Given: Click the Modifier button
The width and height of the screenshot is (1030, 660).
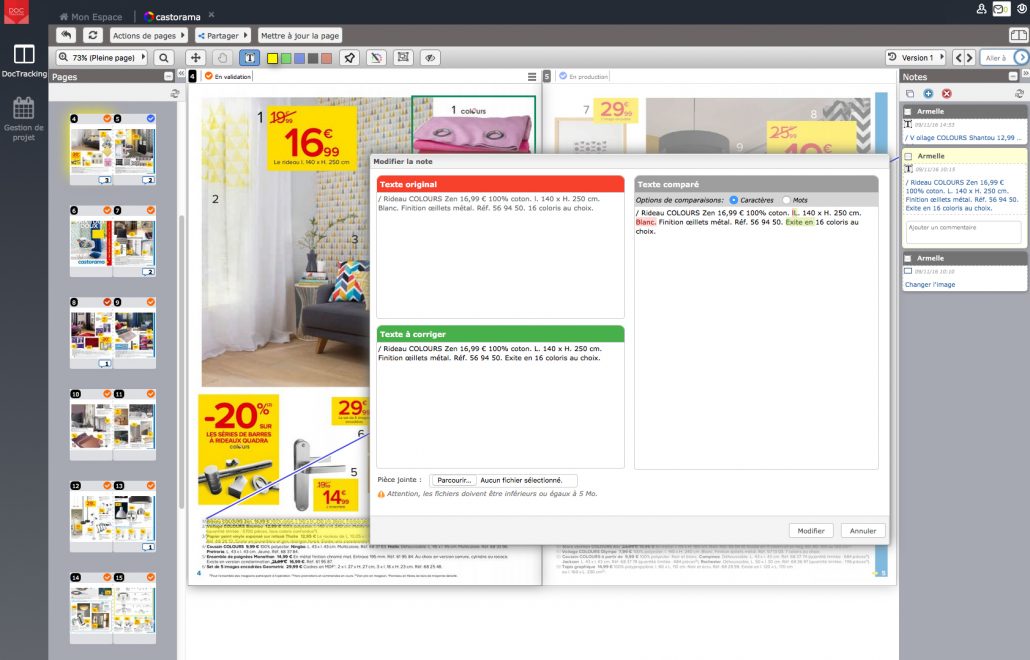Looking at the screenshot, I should click(x=811, y=531).
